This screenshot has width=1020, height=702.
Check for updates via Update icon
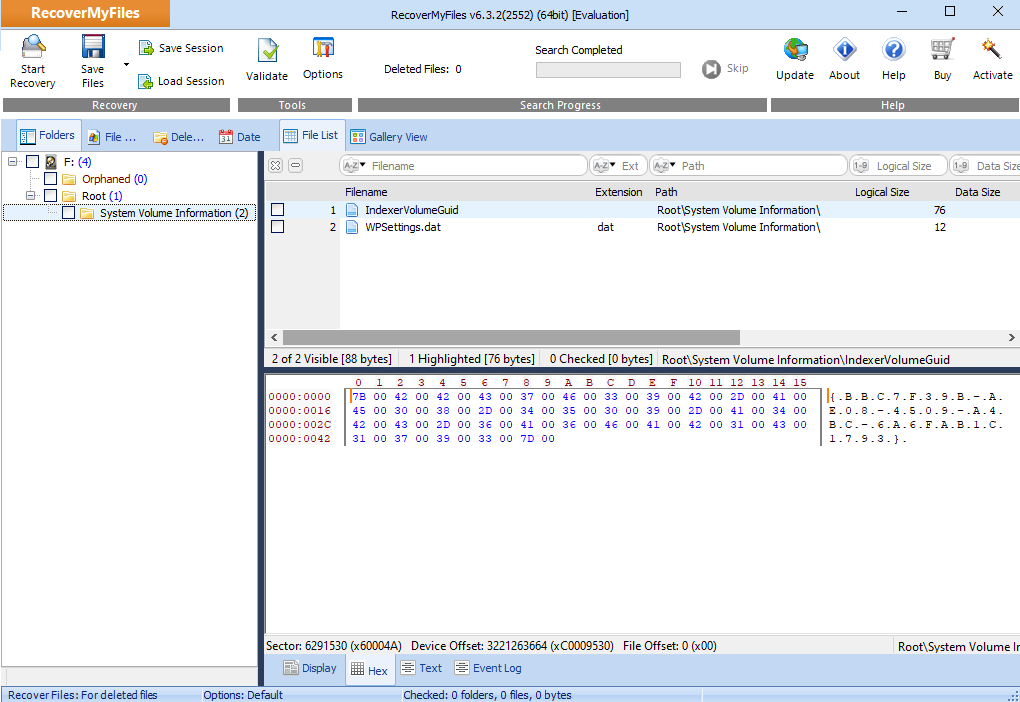tap(796, 49)
